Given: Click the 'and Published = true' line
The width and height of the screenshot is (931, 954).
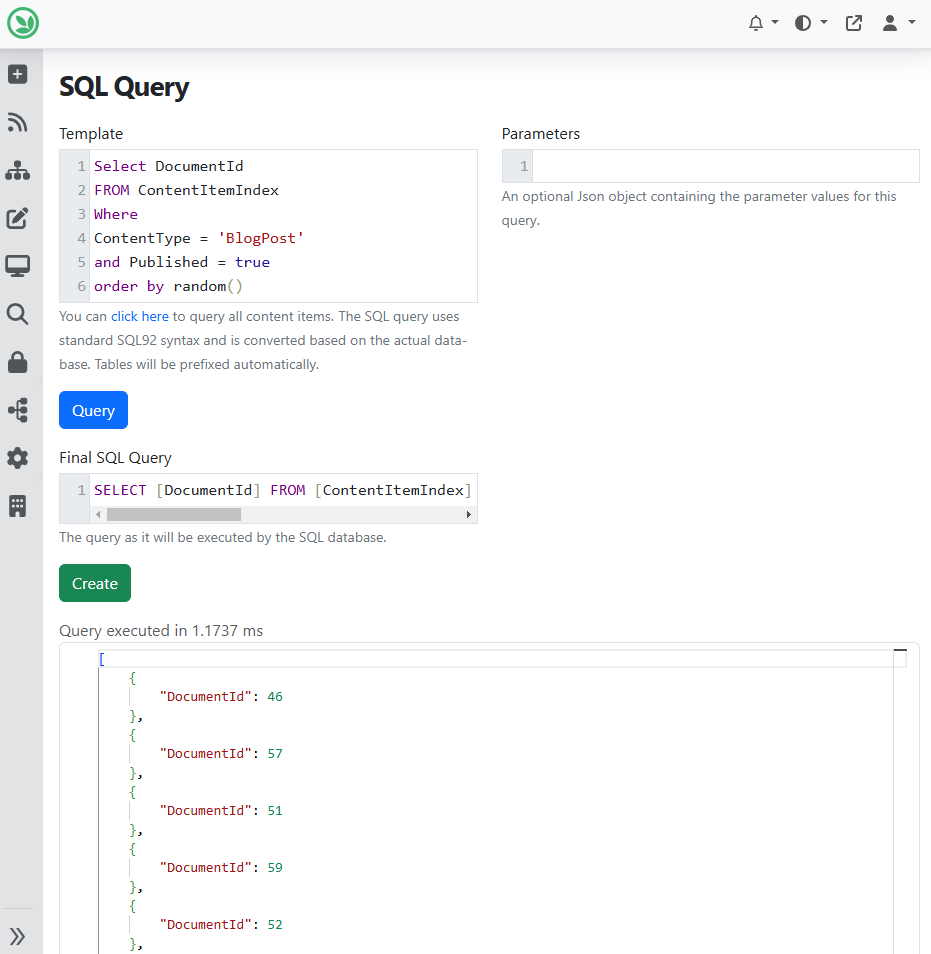Looking at the screenshot, I should pyautogui.click(x=182, y=262).
